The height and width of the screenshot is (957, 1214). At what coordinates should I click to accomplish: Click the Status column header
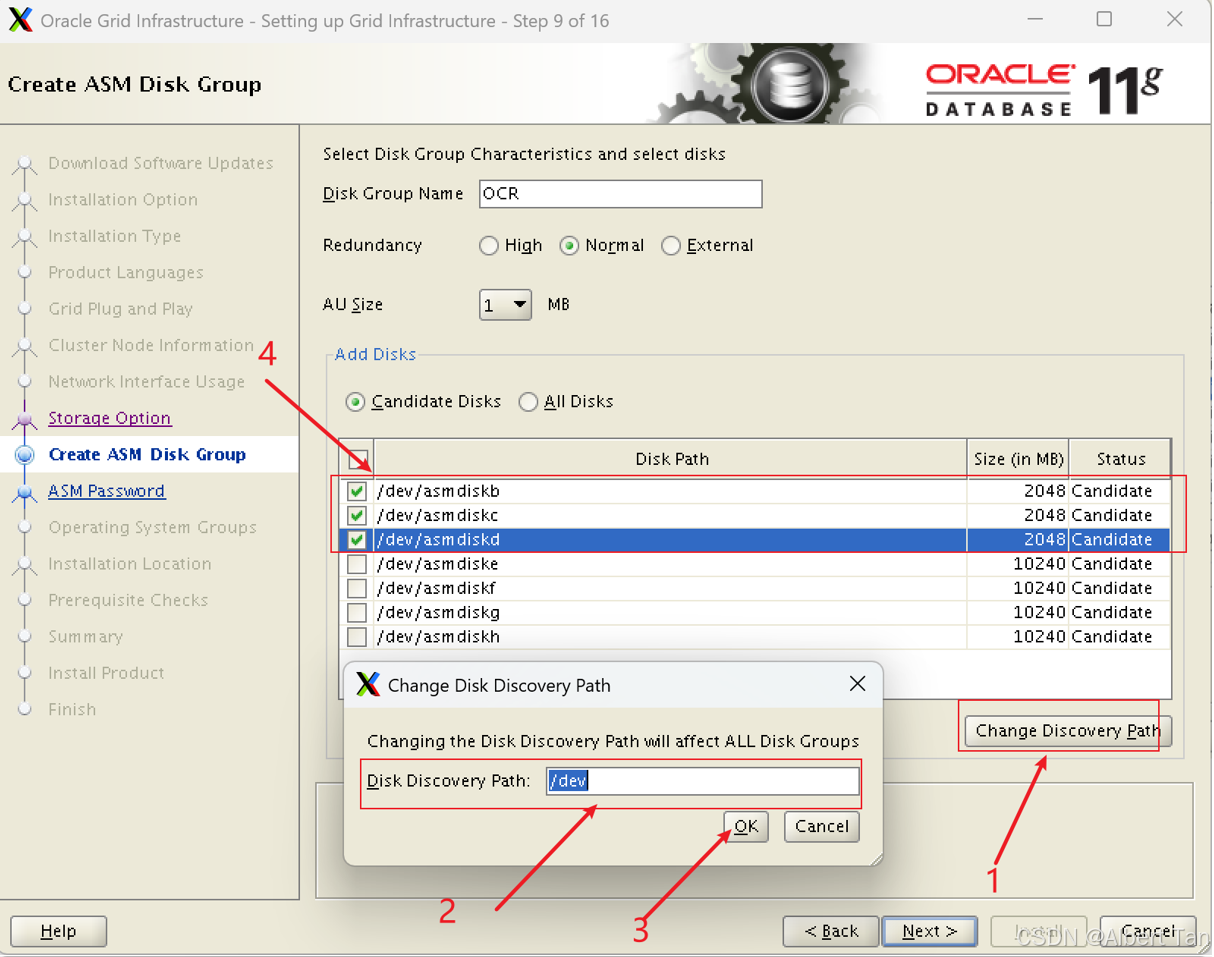1120,459
